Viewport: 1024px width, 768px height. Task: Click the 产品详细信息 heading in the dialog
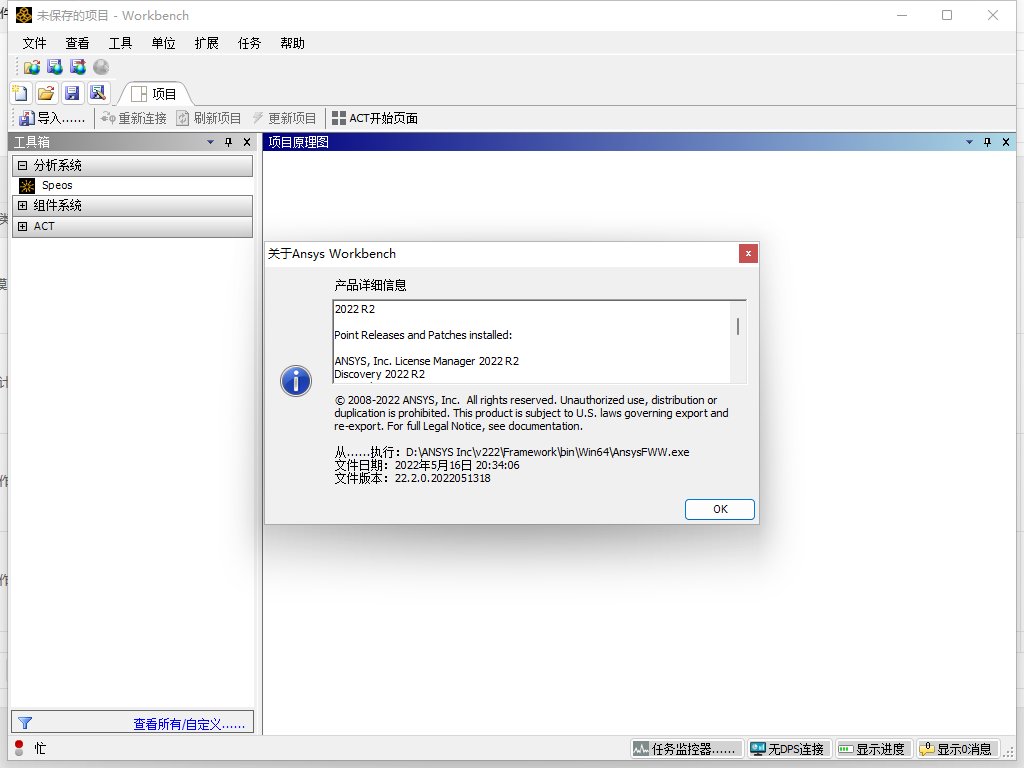click(370, 285)
